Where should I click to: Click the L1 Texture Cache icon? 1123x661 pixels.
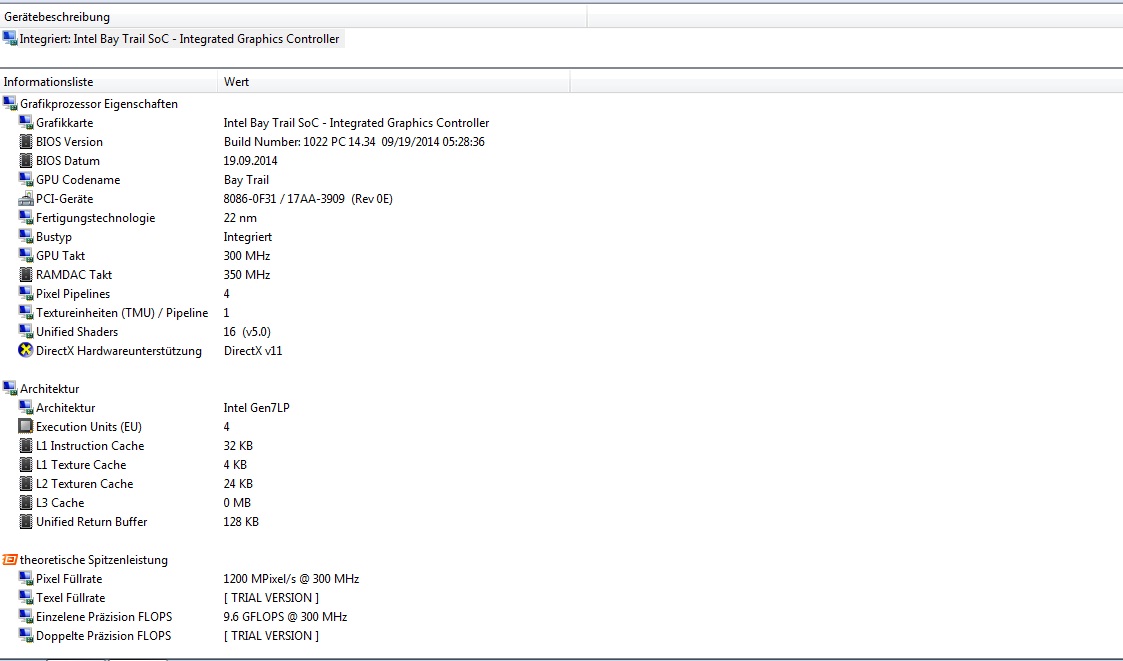[26, 465]
